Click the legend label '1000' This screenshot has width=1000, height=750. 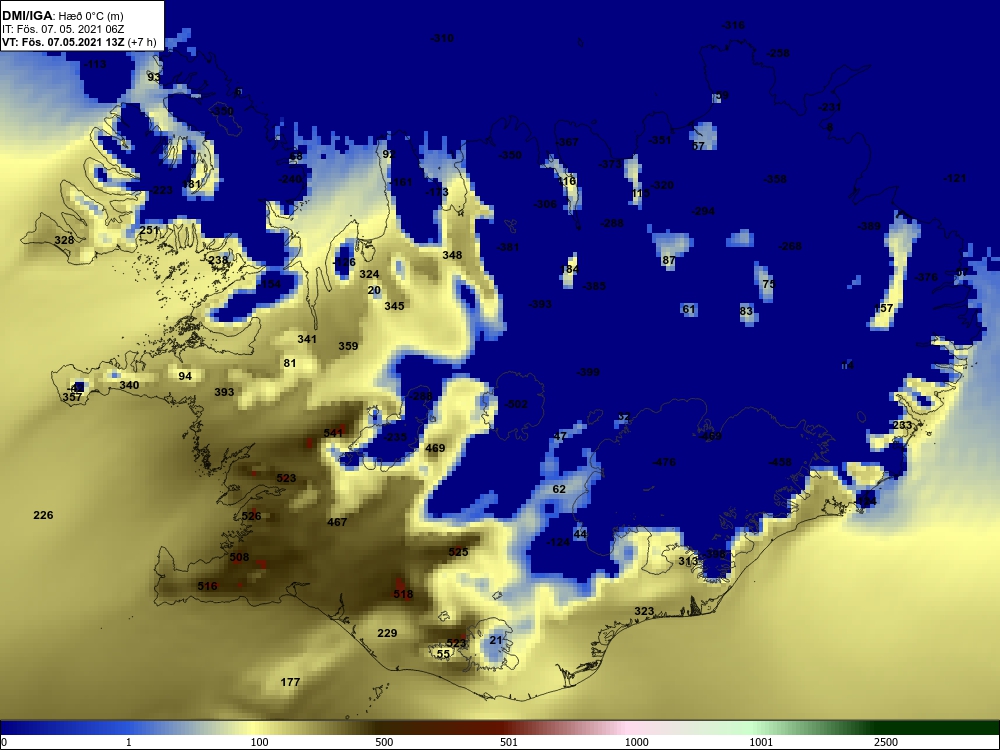click(x=636, y=742)
